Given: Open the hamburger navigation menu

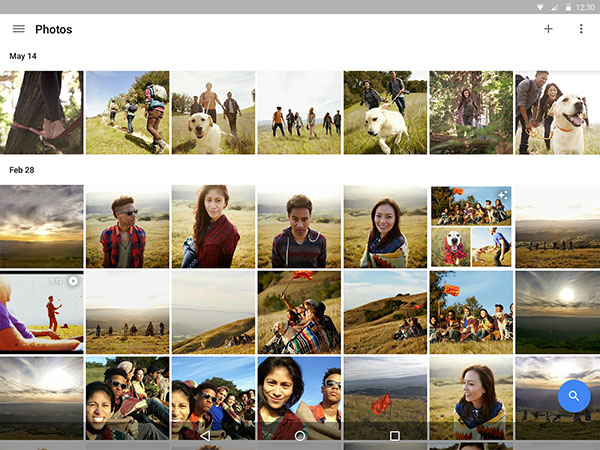Looking at the screenshot, I should [19, 29].
